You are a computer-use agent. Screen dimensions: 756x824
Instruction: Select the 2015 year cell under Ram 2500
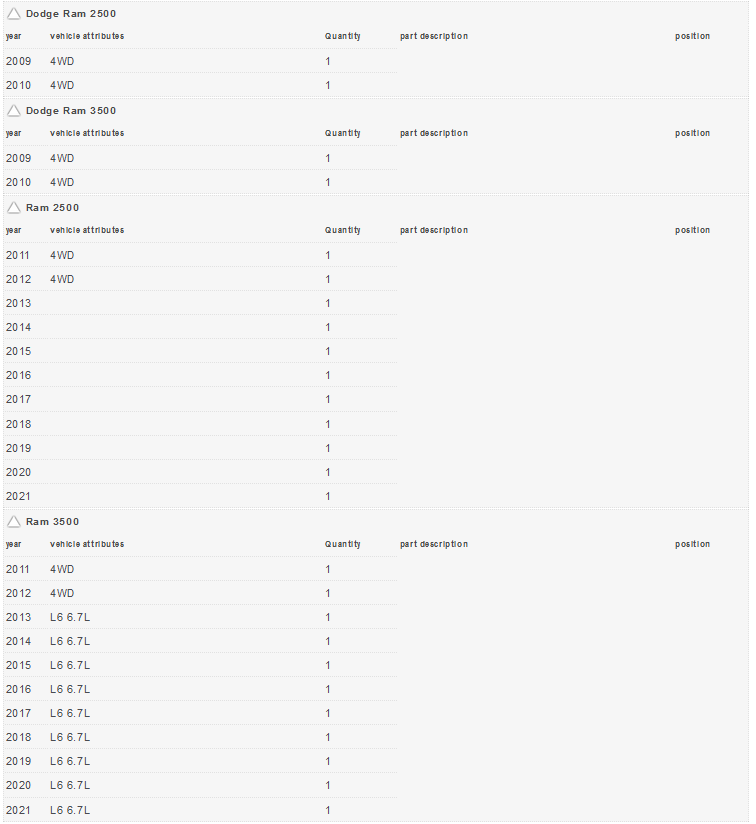coord(18,352)
